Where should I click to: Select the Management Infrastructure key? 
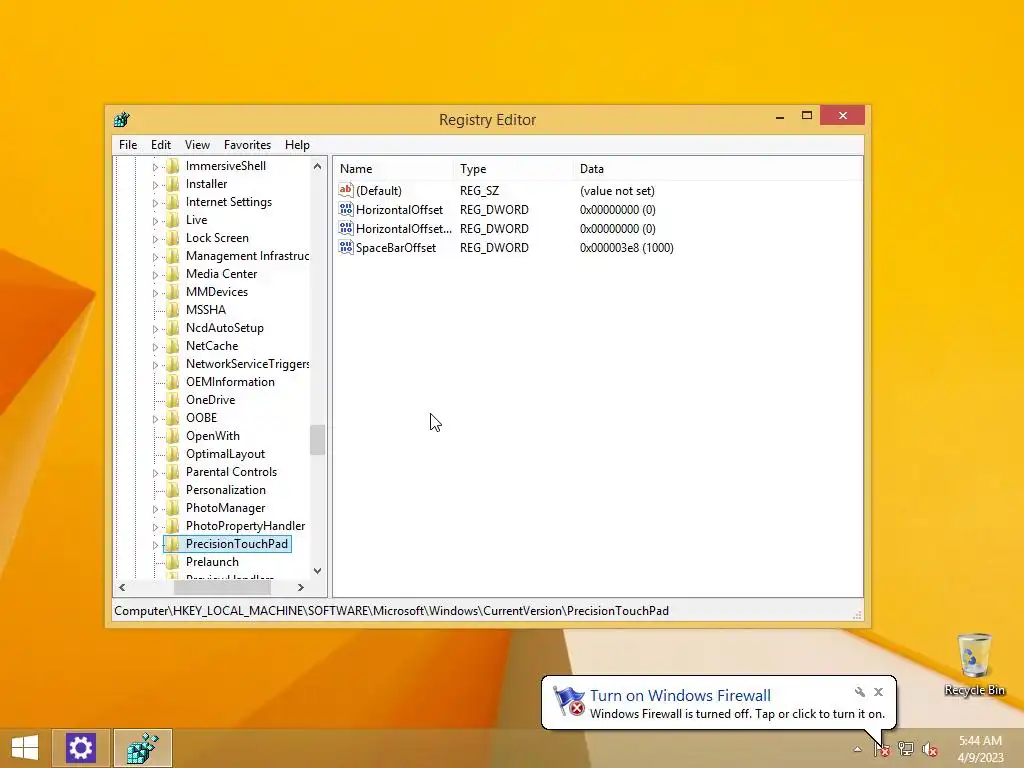click(x=248, y=256)
